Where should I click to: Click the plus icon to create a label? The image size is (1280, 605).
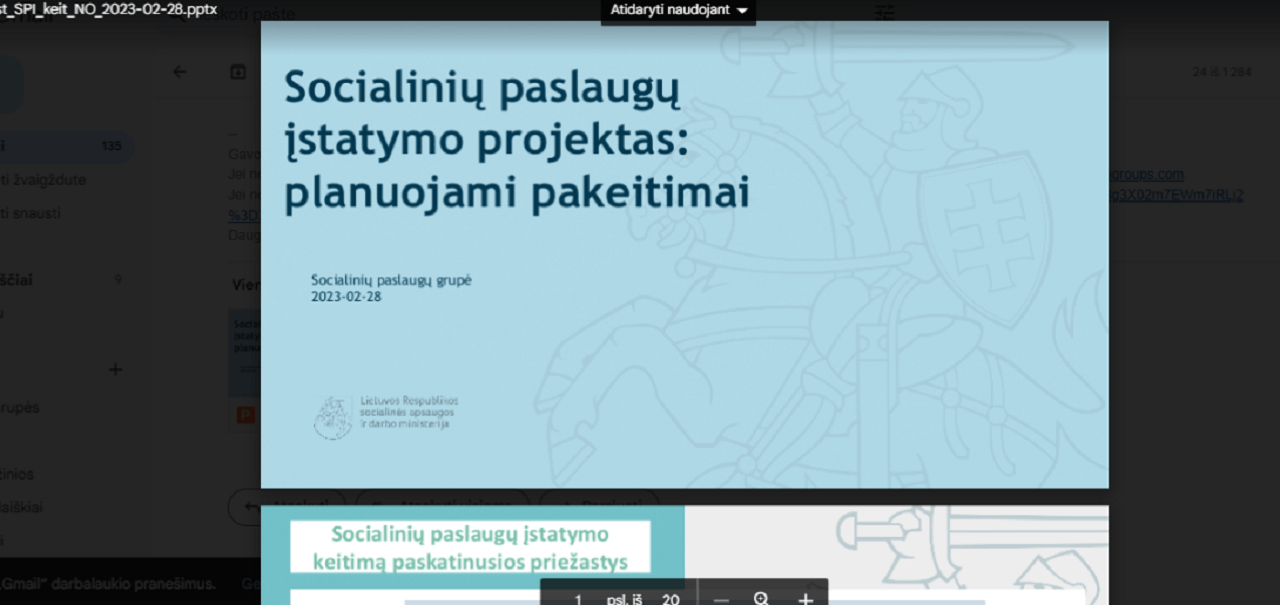115,369
